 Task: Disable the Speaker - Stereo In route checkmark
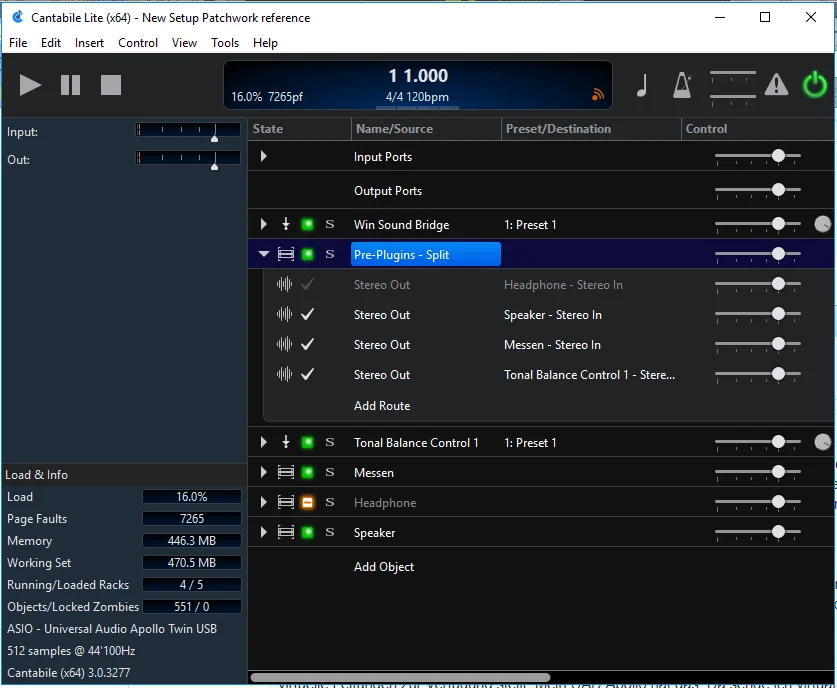tap(307, 314)
